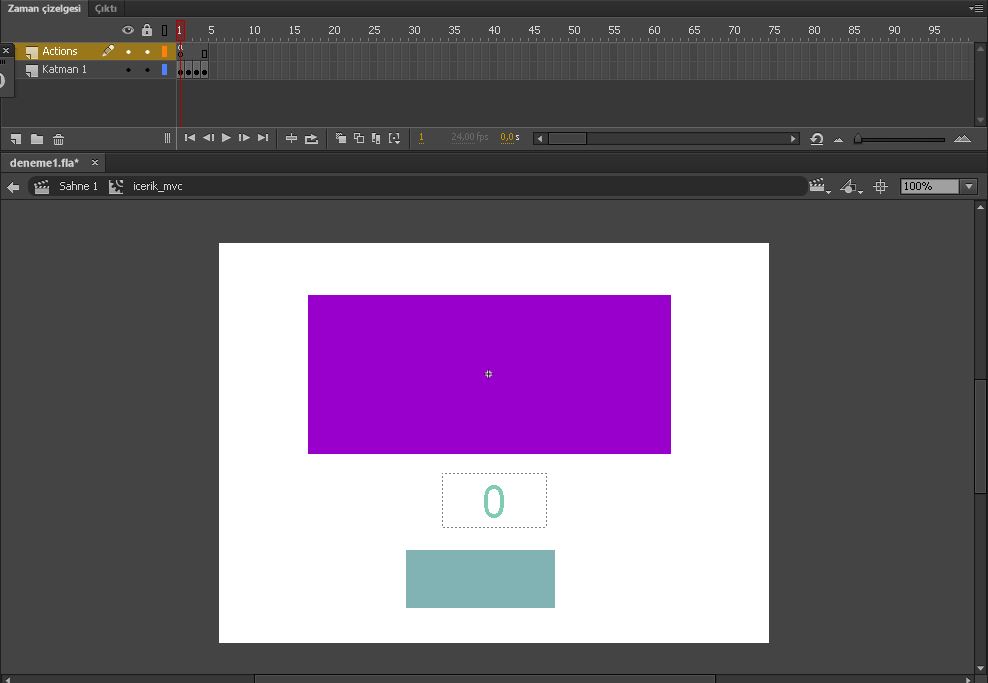
Task: Open the Edit Scene dropdown
Action: (x=819, y=187)
